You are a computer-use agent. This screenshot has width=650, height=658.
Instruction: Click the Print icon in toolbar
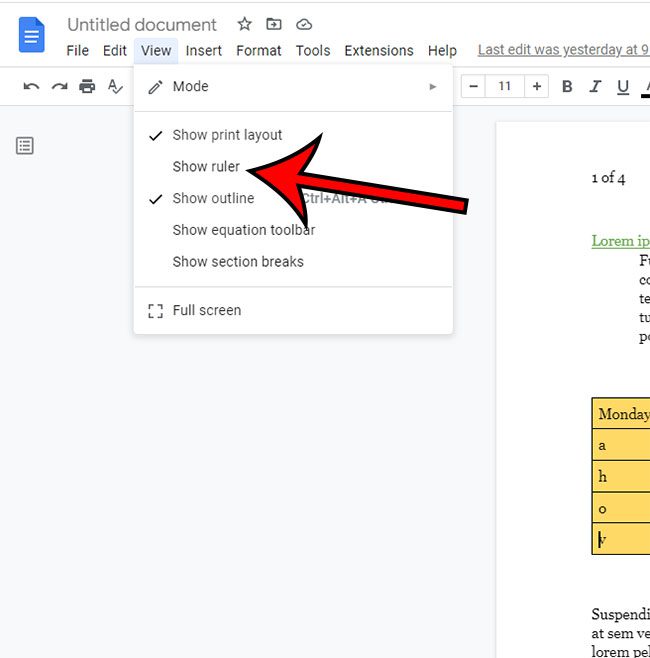click(87, 87)
